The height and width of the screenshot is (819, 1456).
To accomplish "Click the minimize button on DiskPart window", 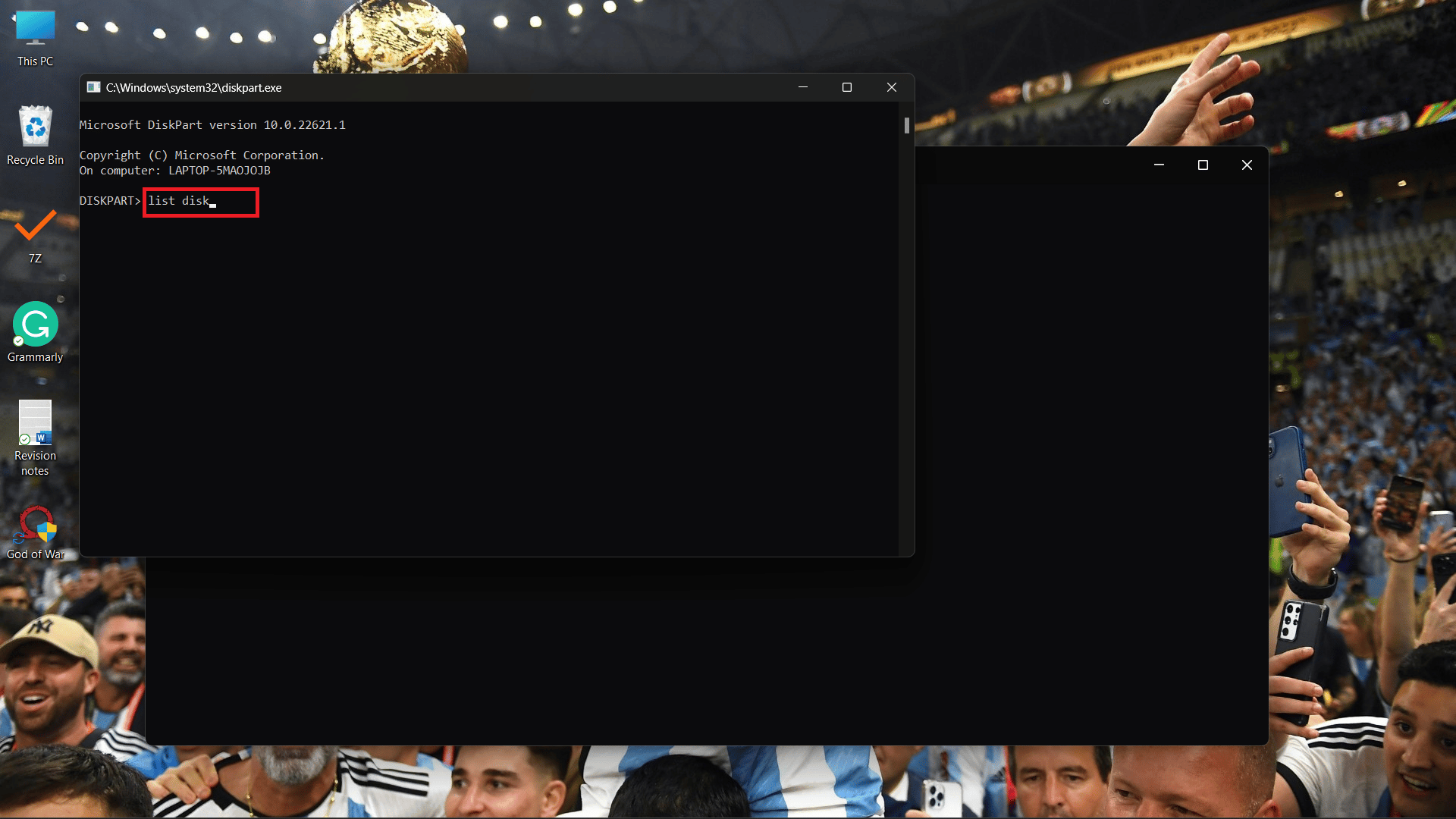I will pyautogui.click(x=803, y=87).
